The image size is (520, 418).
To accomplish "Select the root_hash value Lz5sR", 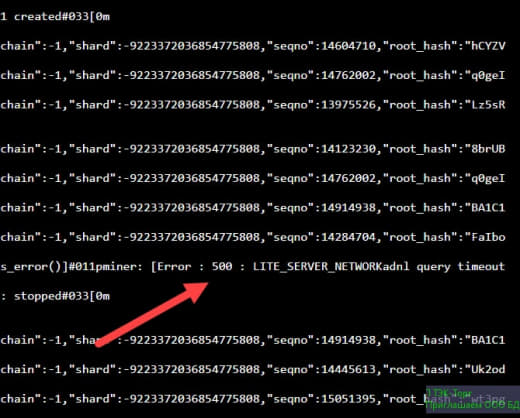I will point(488,105).
